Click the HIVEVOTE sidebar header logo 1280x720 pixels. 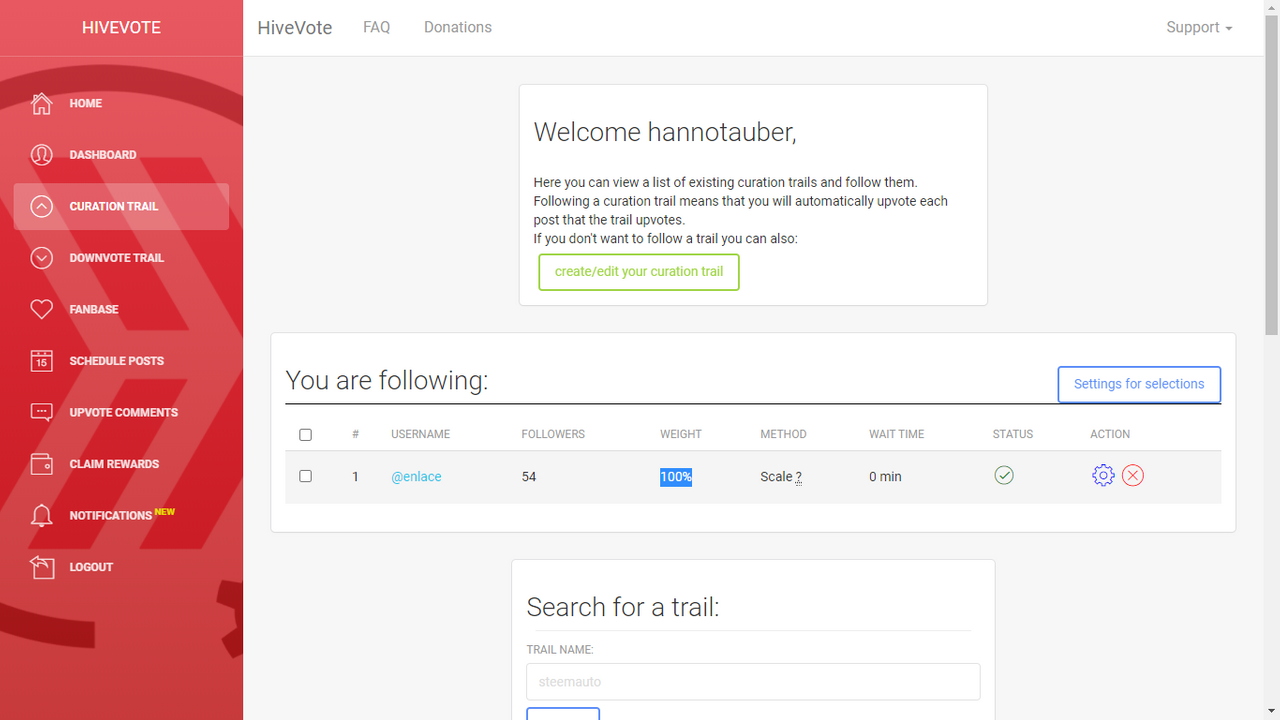point(121,28)
